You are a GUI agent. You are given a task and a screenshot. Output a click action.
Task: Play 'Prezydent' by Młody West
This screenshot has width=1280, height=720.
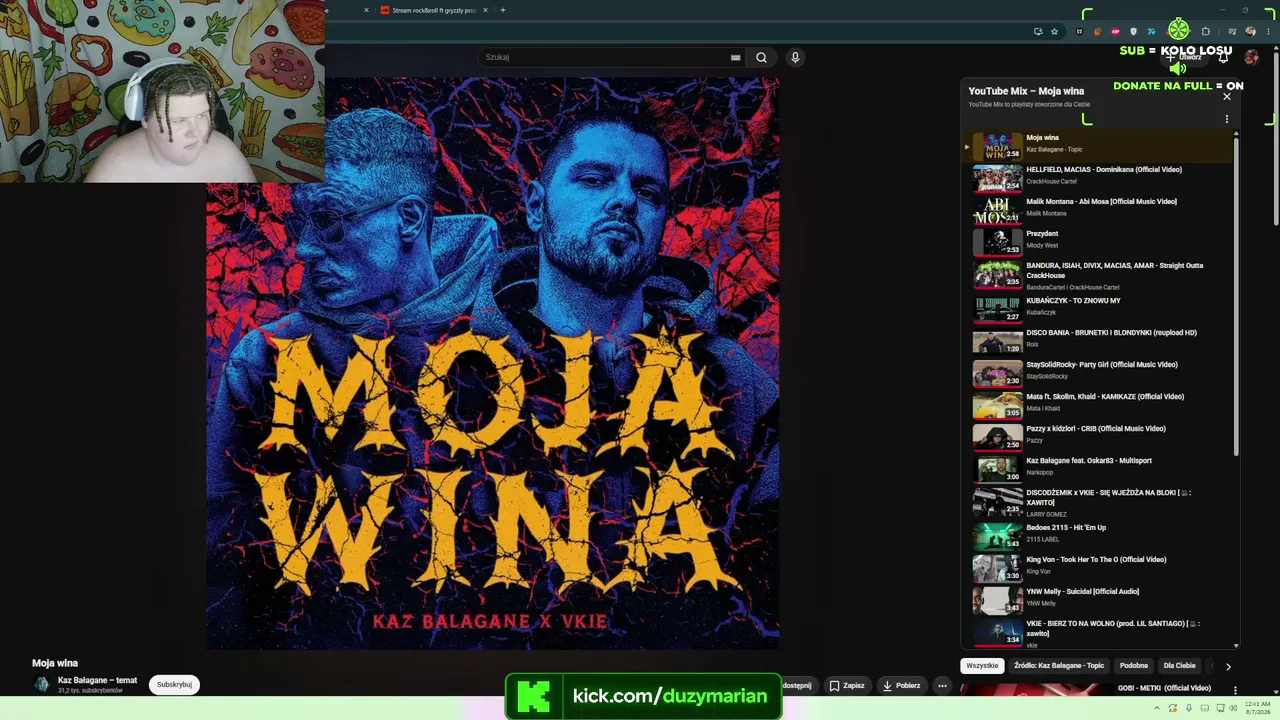click(x=1097, y=242)
